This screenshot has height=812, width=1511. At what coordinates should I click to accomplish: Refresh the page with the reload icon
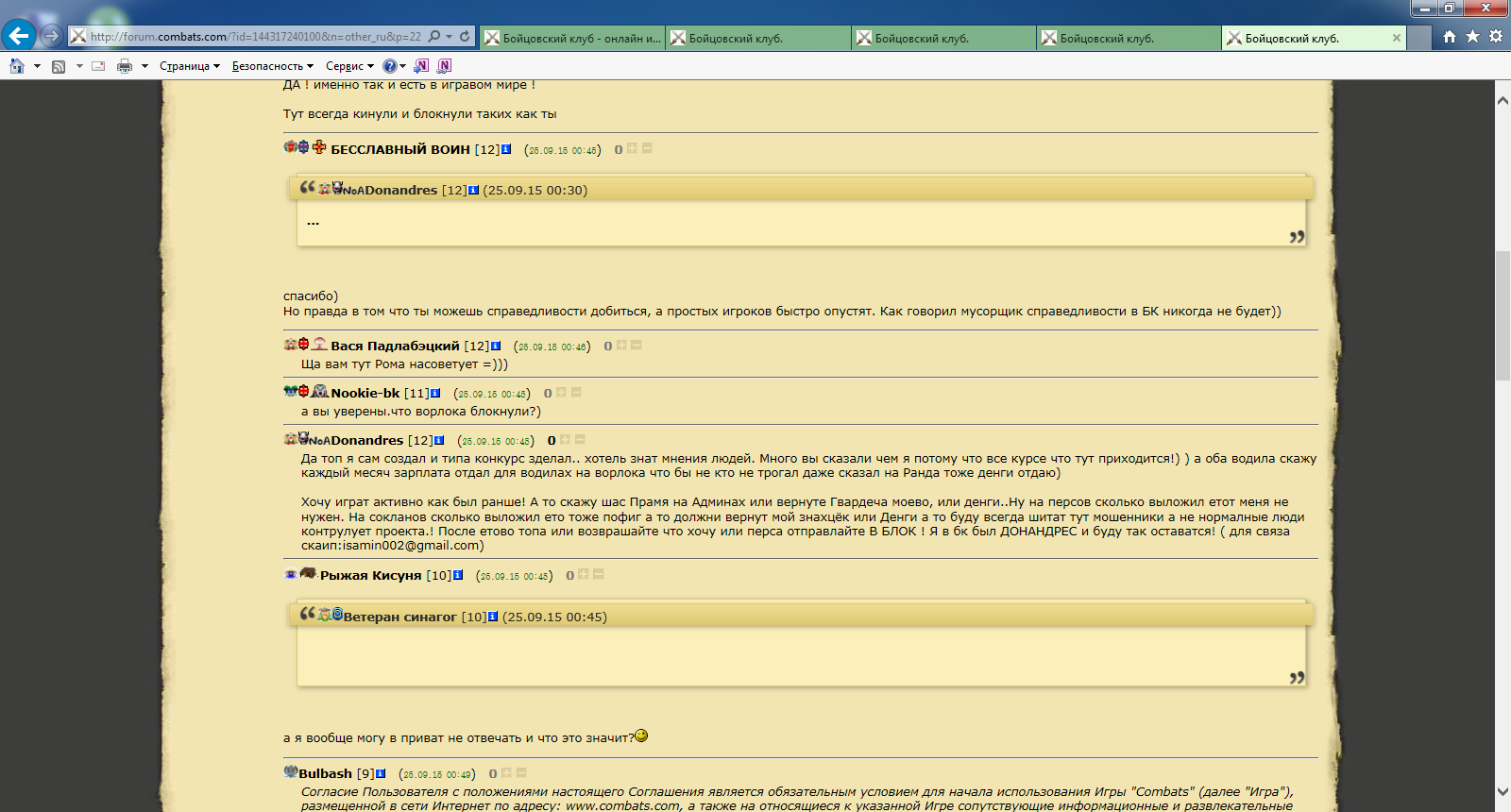coord(465,37)
